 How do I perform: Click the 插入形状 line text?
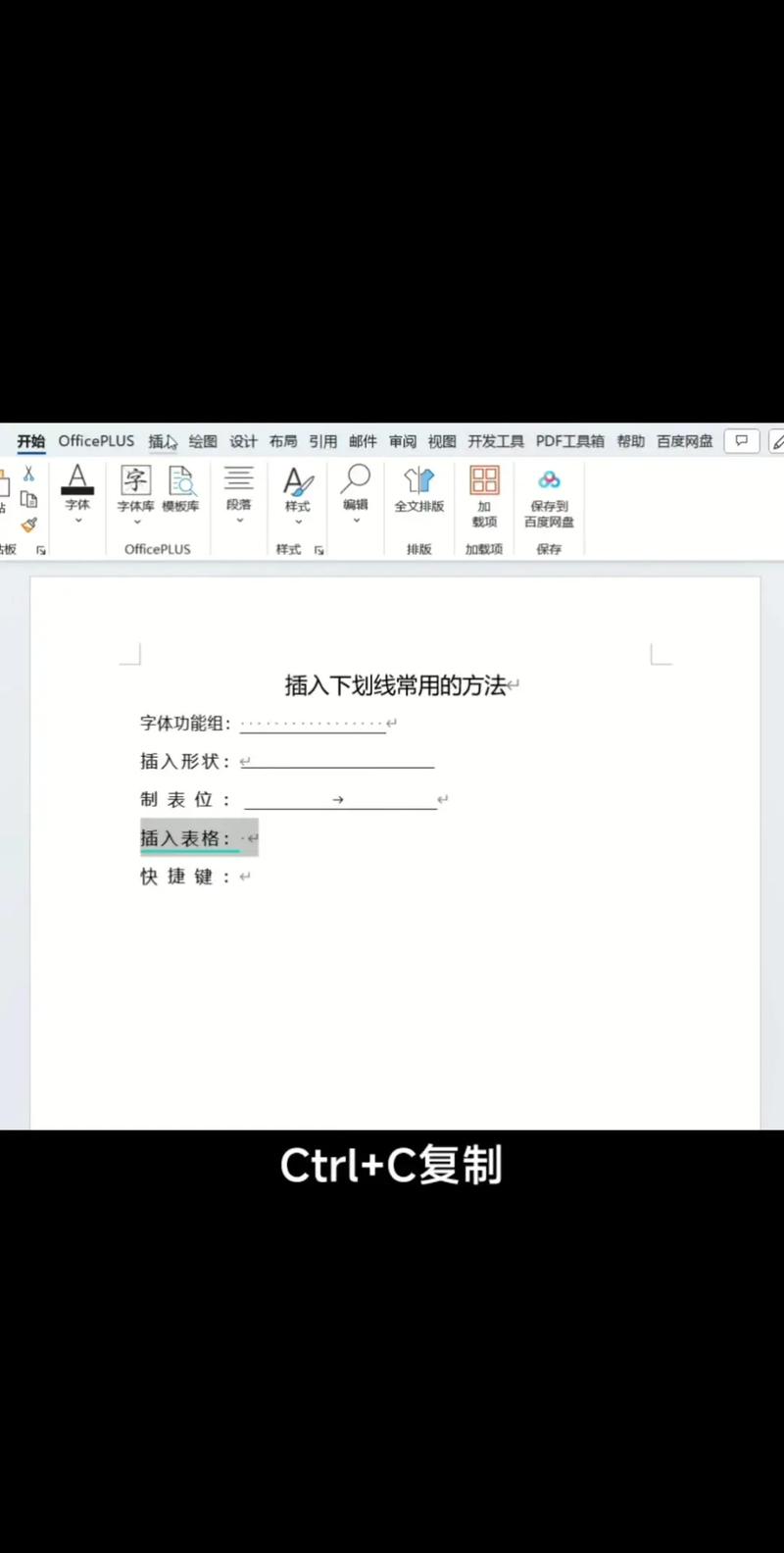tap(185, 762)
